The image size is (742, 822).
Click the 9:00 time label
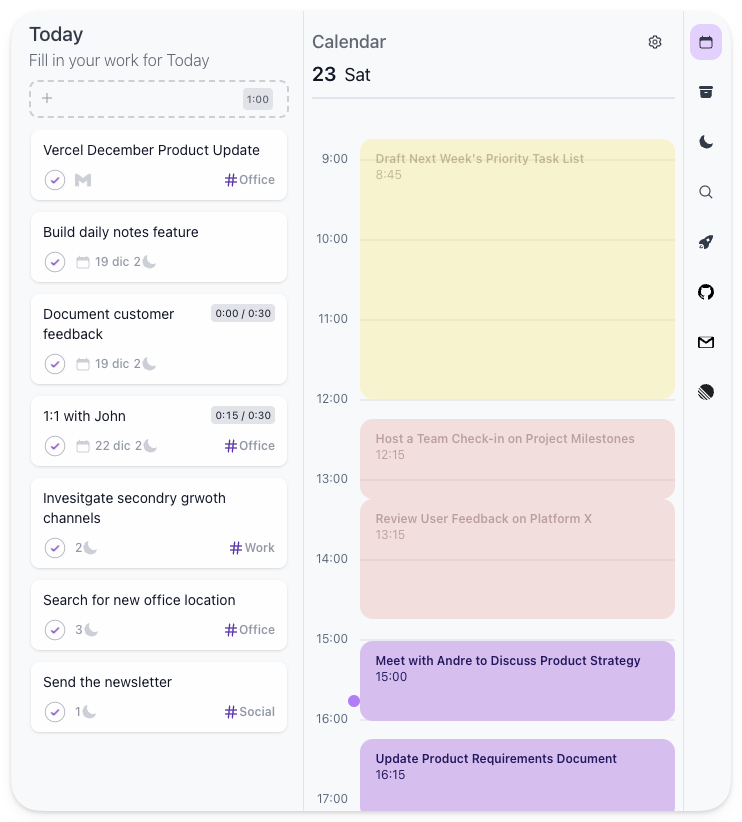(x=335, y=159)
